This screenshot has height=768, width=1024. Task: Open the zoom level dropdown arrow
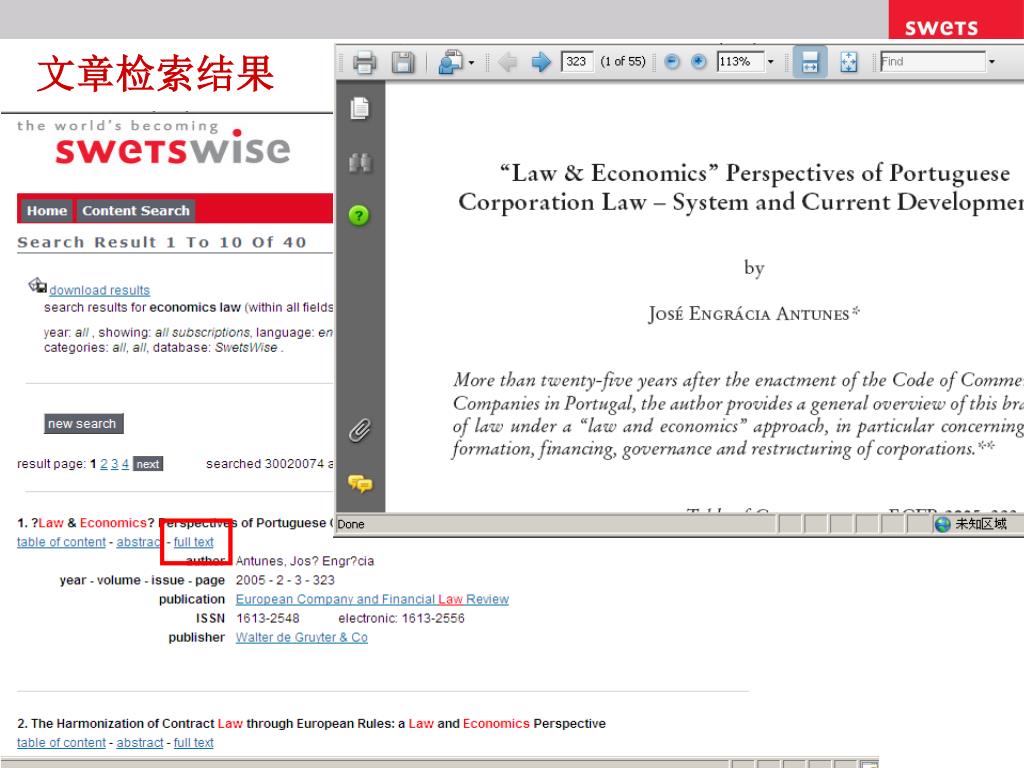click(771, 62)
